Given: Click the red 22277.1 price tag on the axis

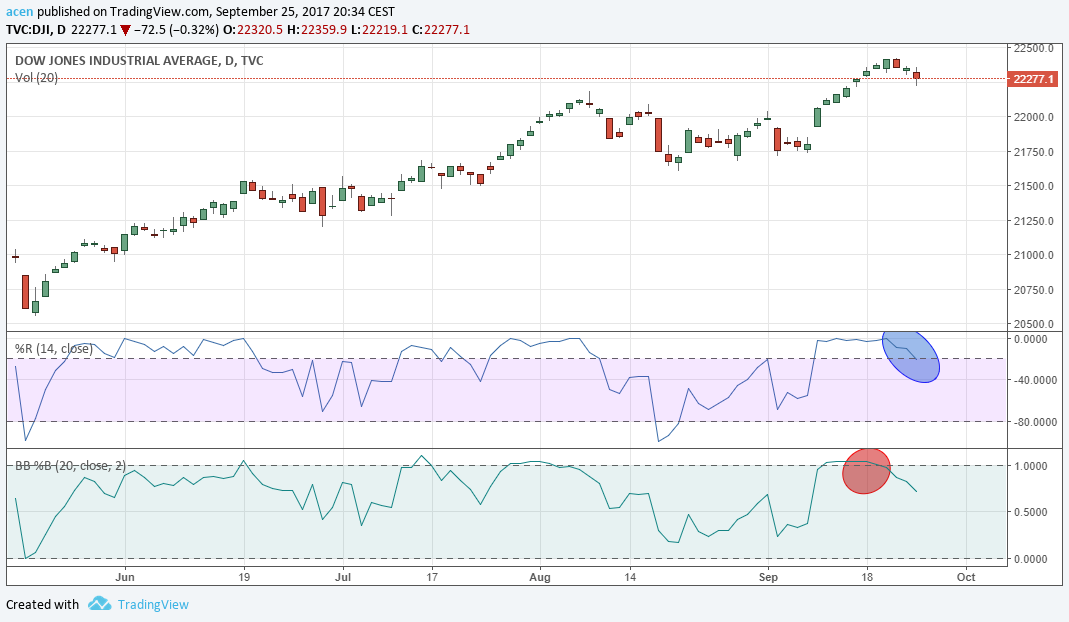Looking at the screenshot, I should [x=1032, y=77].
